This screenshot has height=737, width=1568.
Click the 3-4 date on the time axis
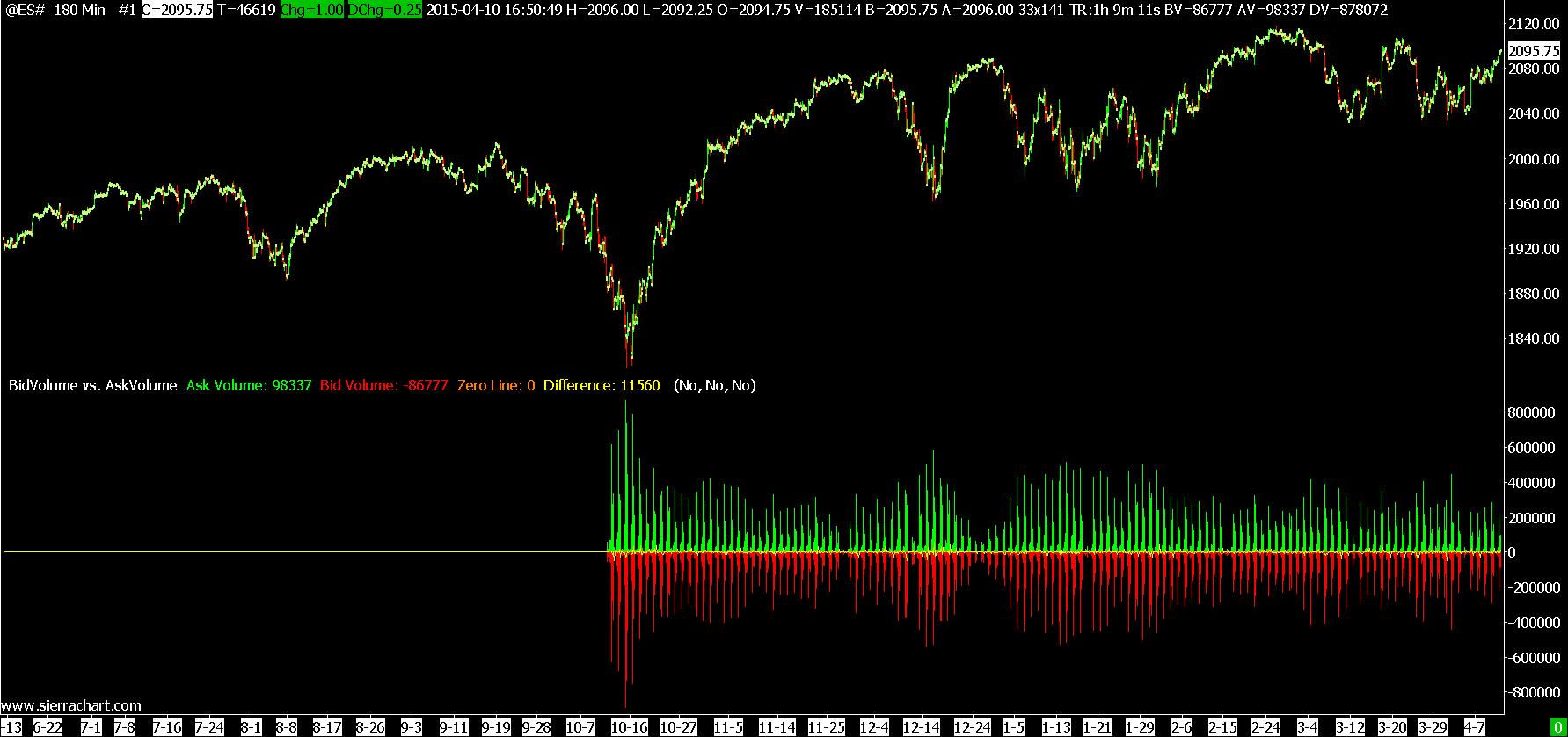[x=1308, y=727]
